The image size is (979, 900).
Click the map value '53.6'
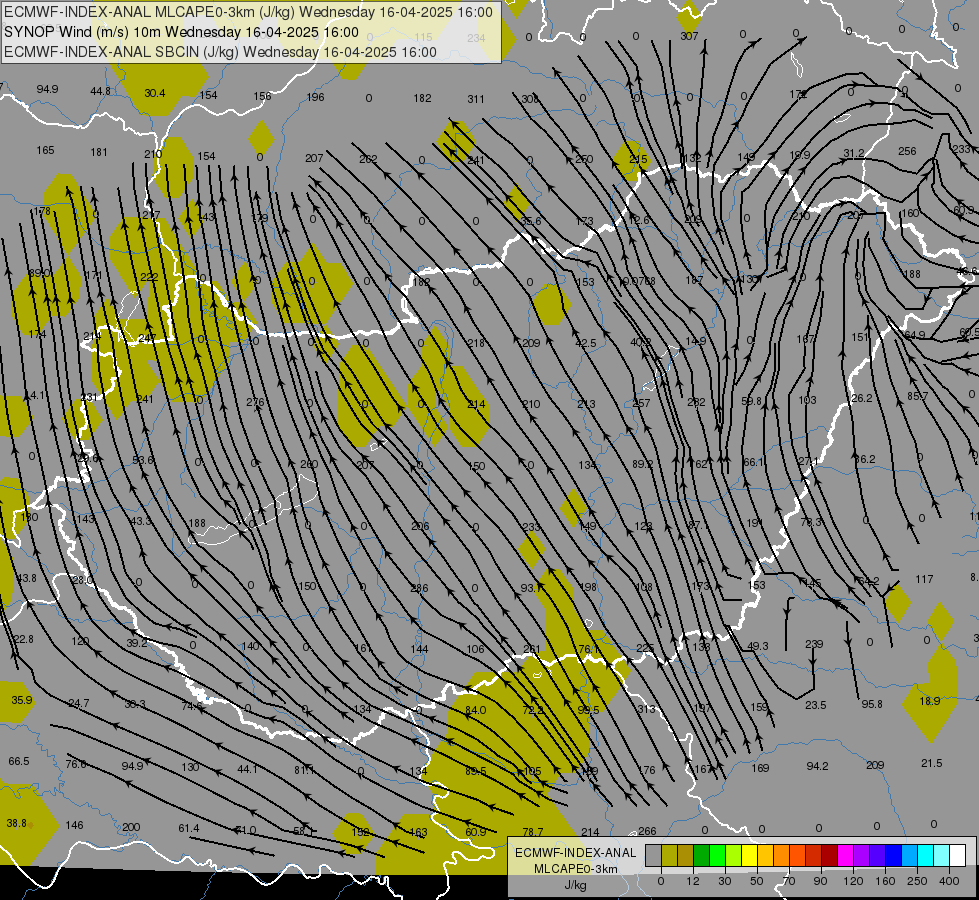143,460
